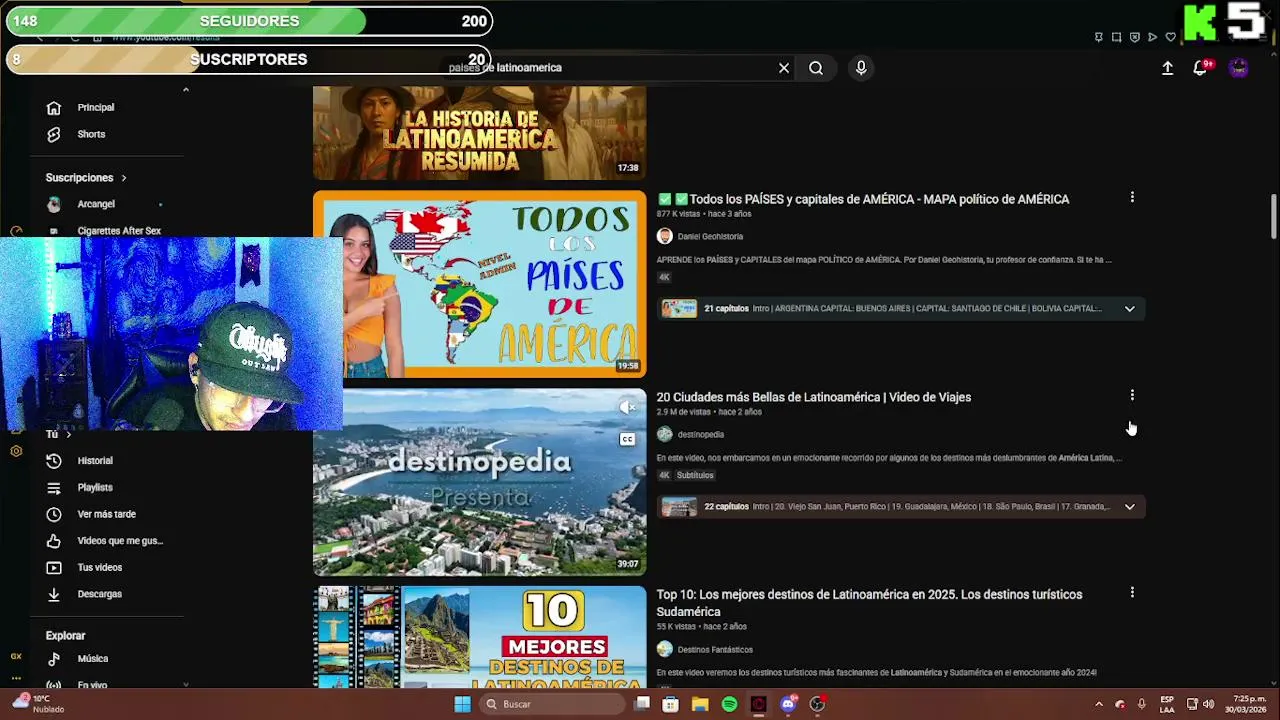The image size is (1280, 720).
Task: Open video title 20 Ciudades más Bellas
Action: coord(814,397)
